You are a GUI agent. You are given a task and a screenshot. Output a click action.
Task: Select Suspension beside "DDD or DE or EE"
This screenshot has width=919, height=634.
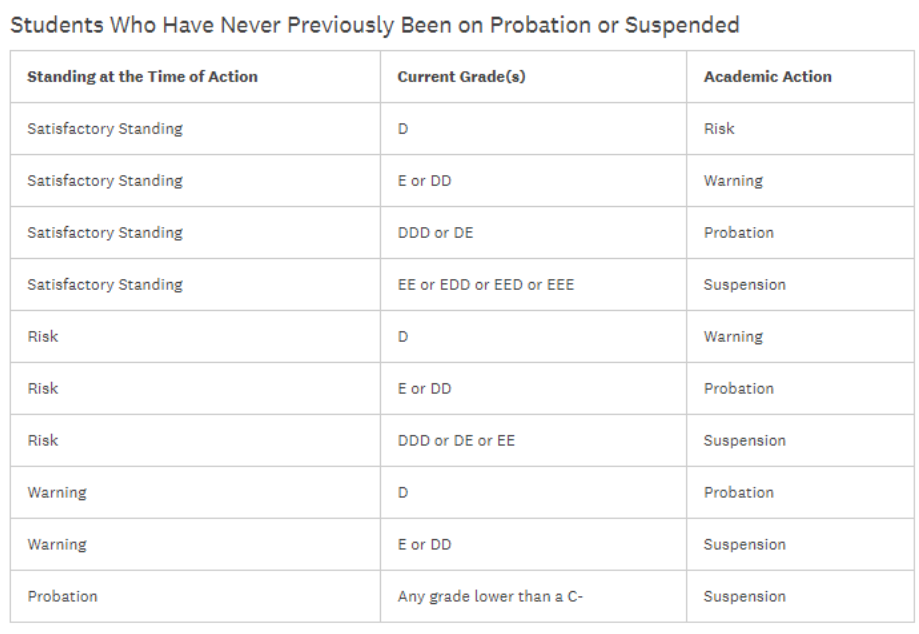(744, 441)
